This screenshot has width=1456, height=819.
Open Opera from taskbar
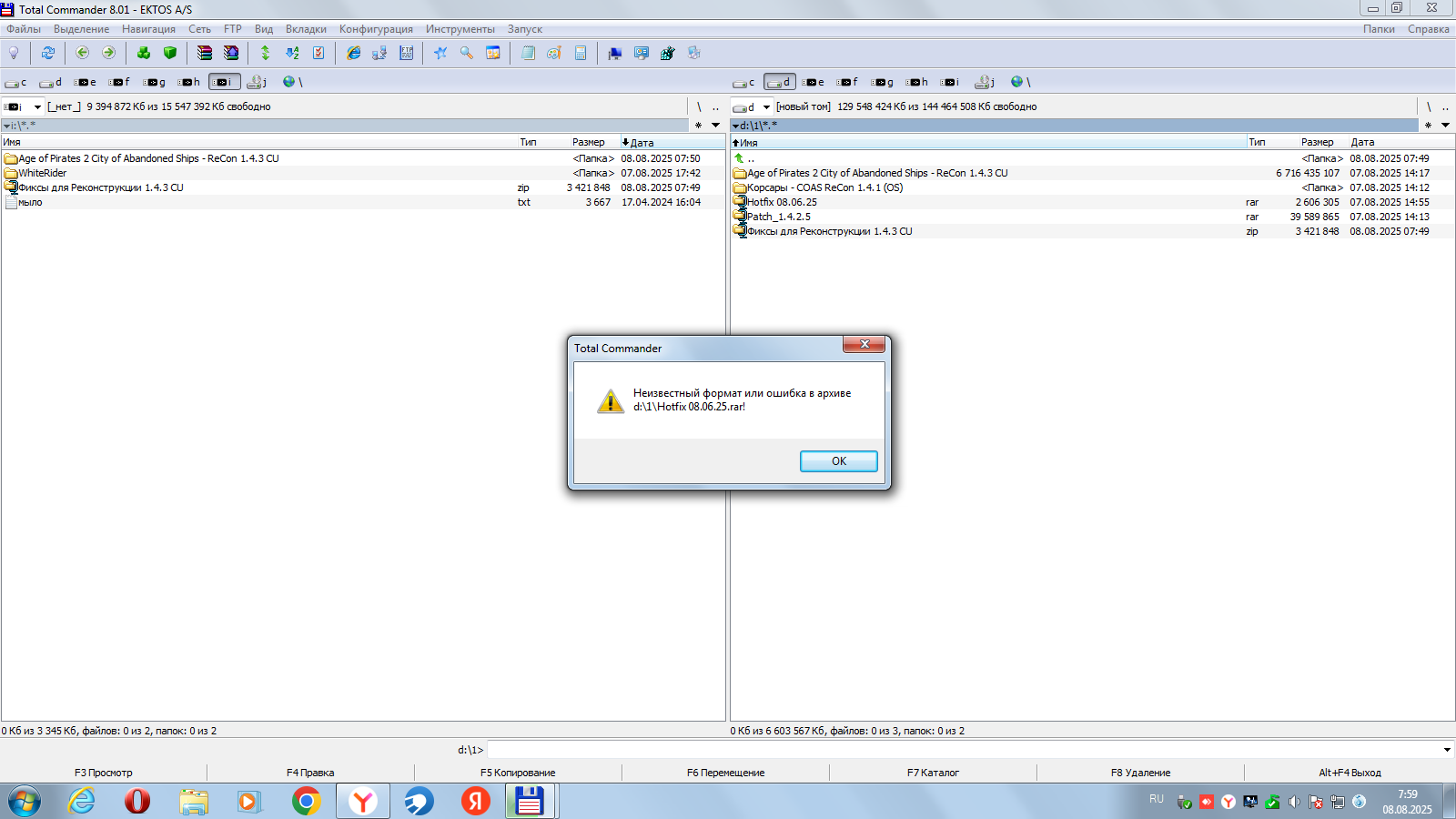tap(137, 802)
